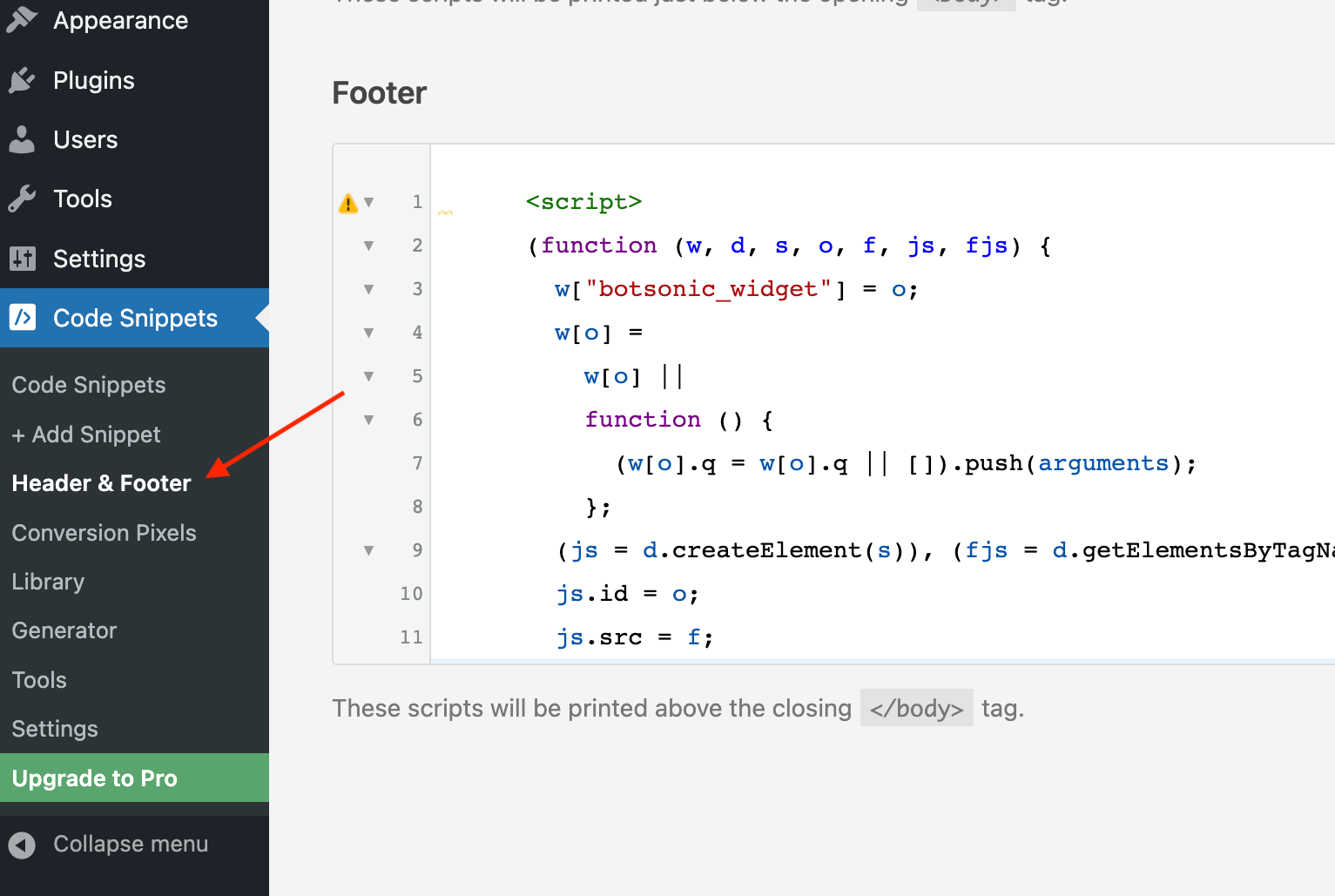Viewport: 1335px width, 896px height.
Task: Go to the snippet Library
Action: (48, 581)
